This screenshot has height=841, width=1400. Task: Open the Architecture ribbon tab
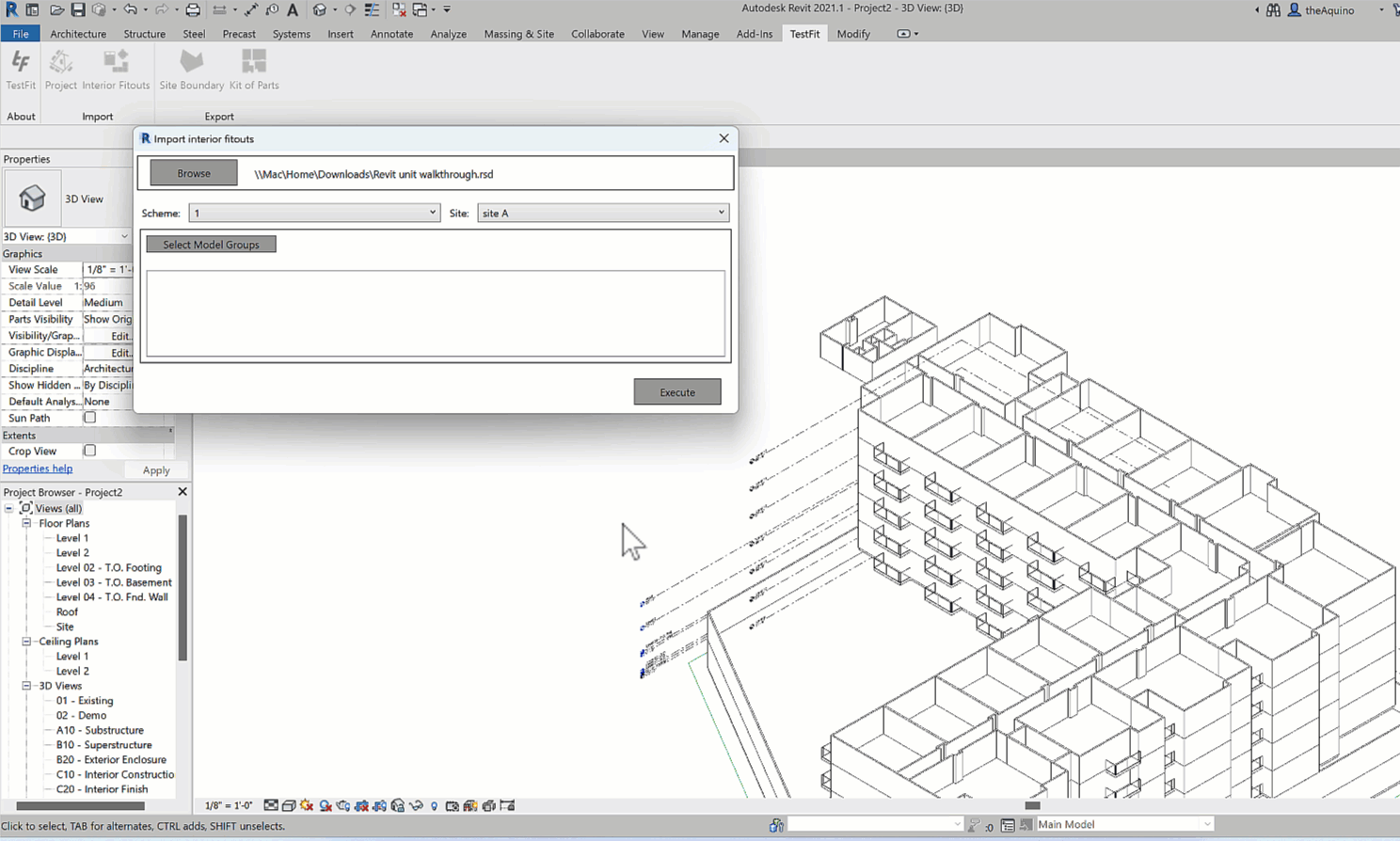[x=78, y=34]
